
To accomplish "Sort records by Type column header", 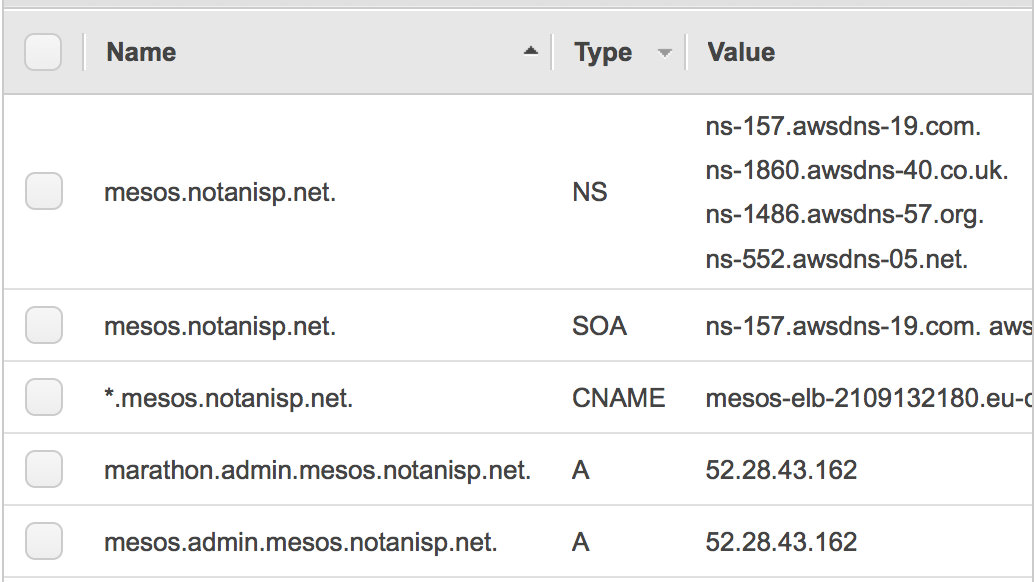I will [x=603, y=52].
